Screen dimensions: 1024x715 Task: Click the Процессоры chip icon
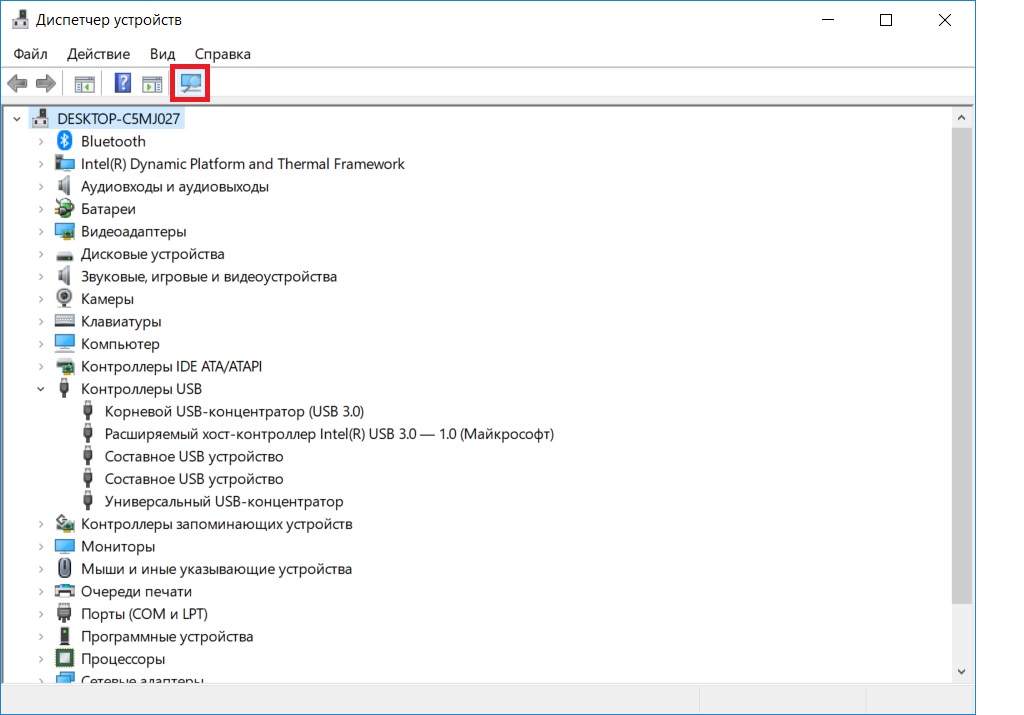65,659
